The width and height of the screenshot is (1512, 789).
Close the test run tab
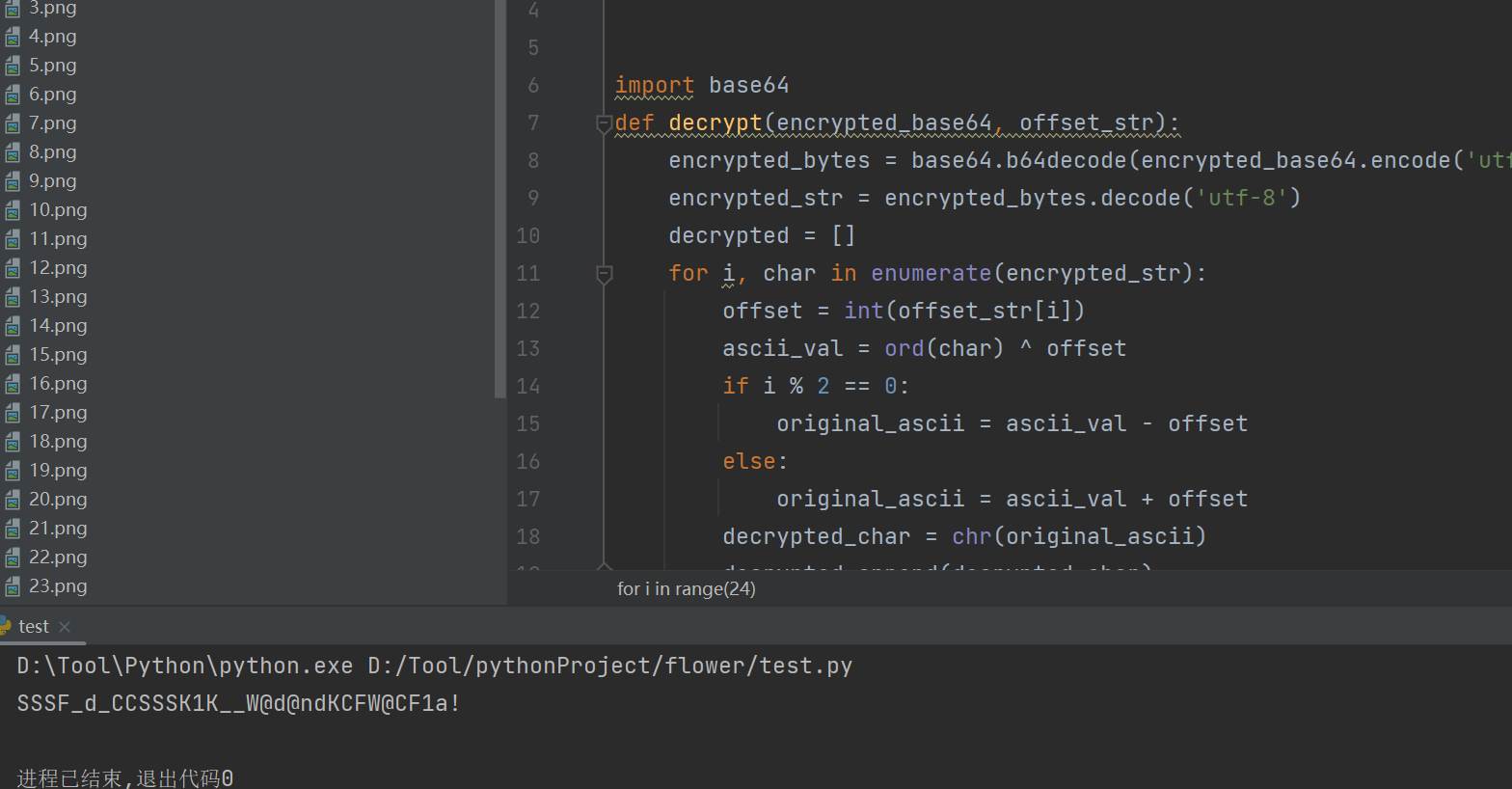pyautogui.click(x=65, y=627)
